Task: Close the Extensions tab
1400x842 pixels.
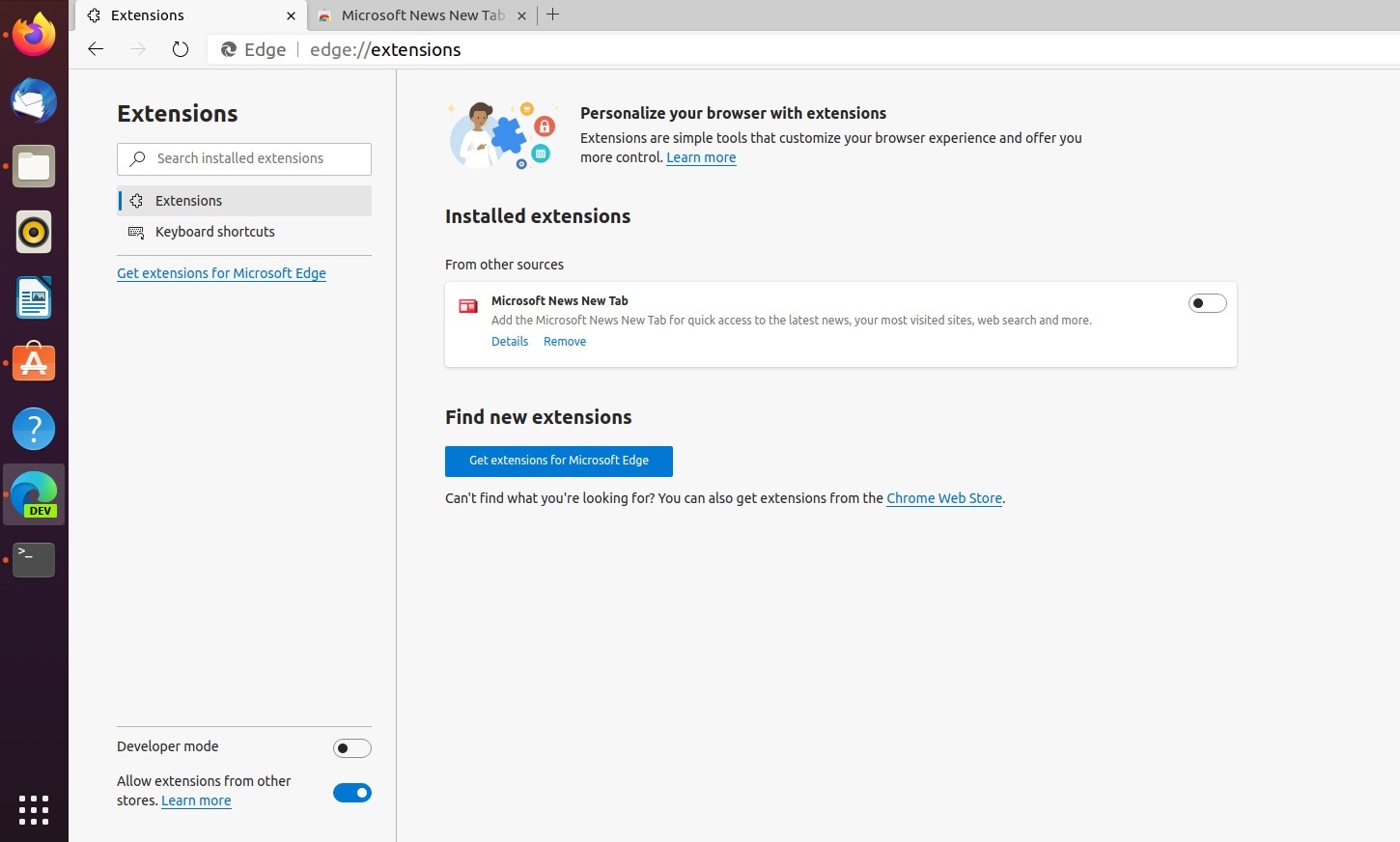Action: (291, 15)
